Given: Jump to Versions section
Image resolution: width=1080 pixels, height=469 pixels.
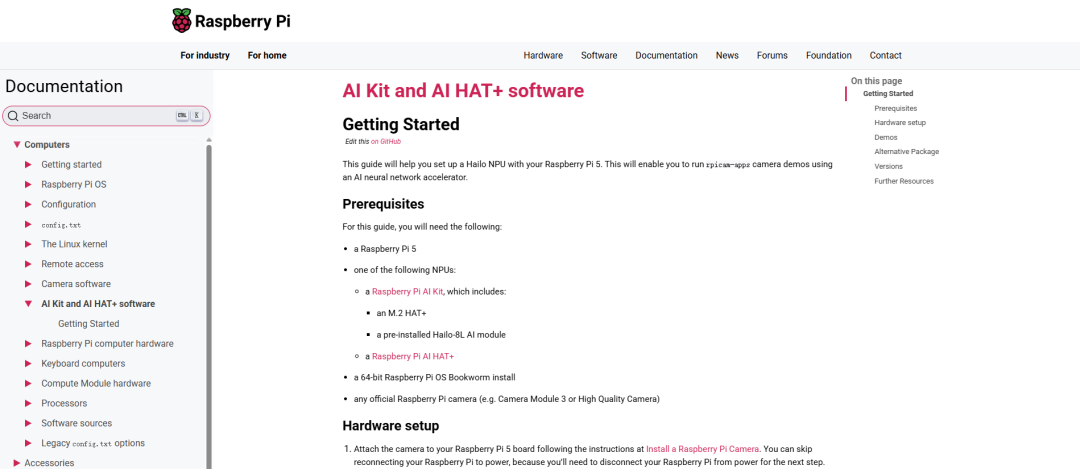Looking at the screenshot, I should point(889,166).
